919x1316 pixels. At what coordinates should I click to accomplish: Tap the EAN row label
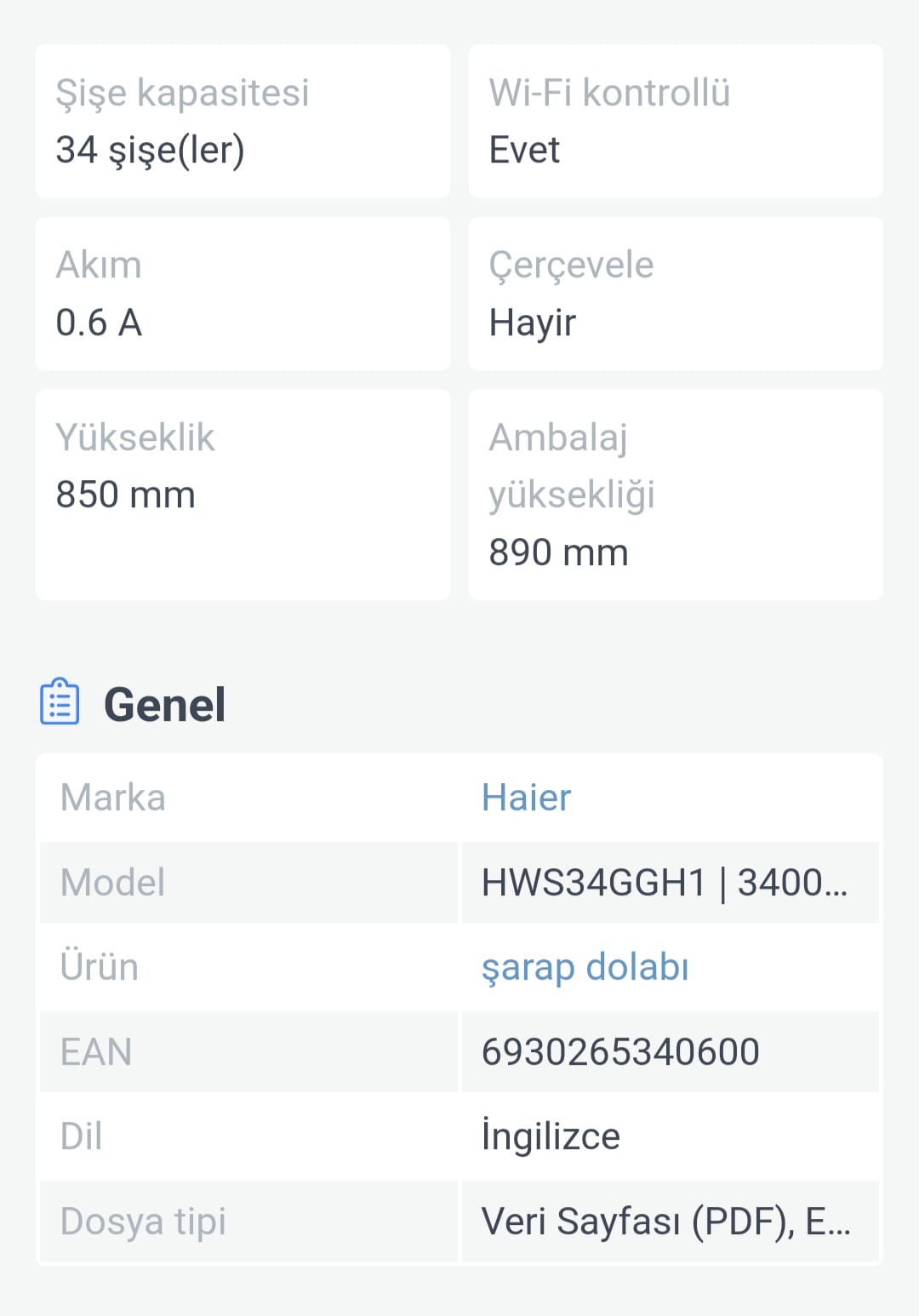96,1052
